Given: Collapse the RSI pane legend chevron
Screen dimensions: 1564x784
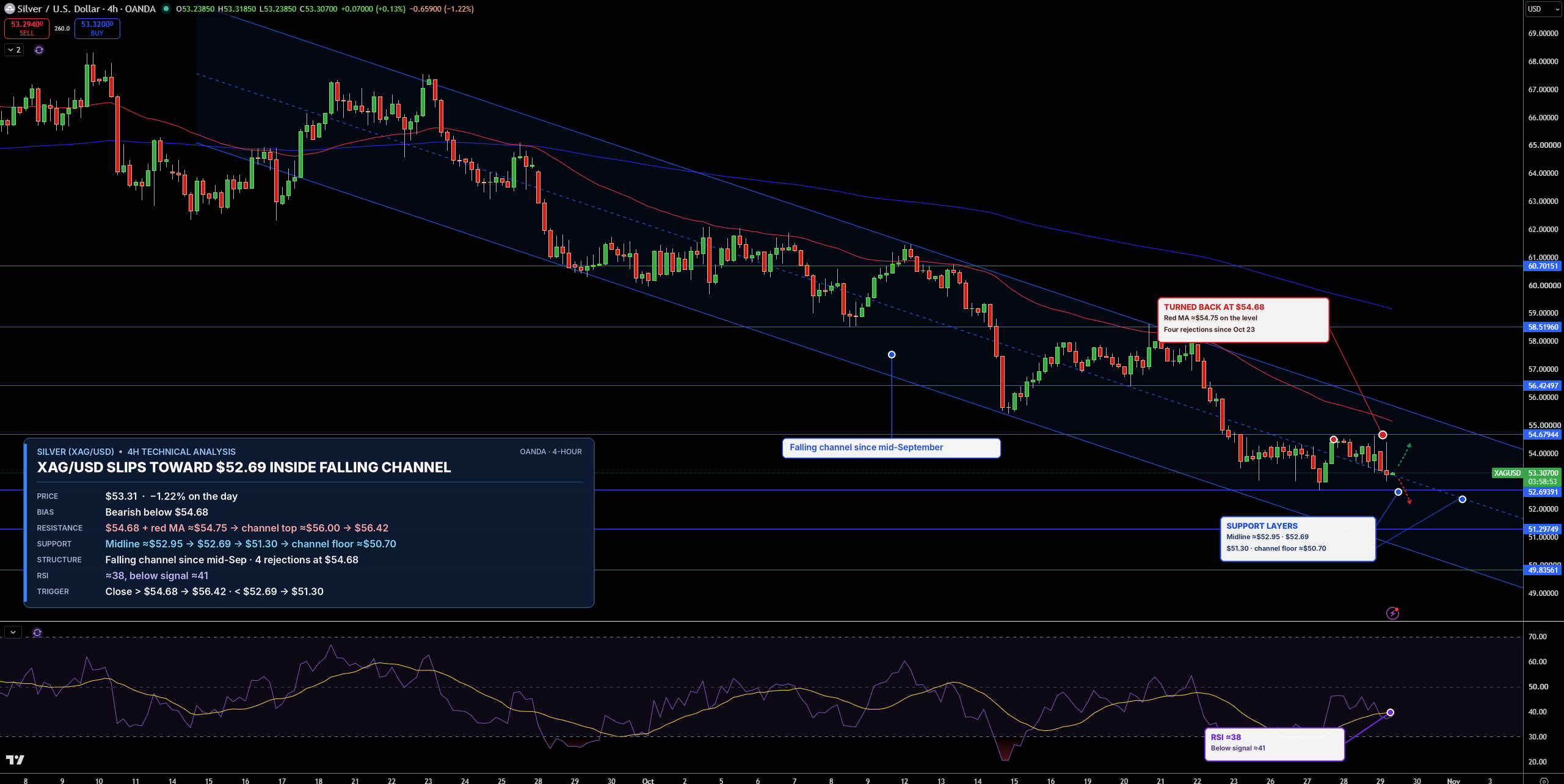Looking at the screenshot, I should tap(13, 633).
